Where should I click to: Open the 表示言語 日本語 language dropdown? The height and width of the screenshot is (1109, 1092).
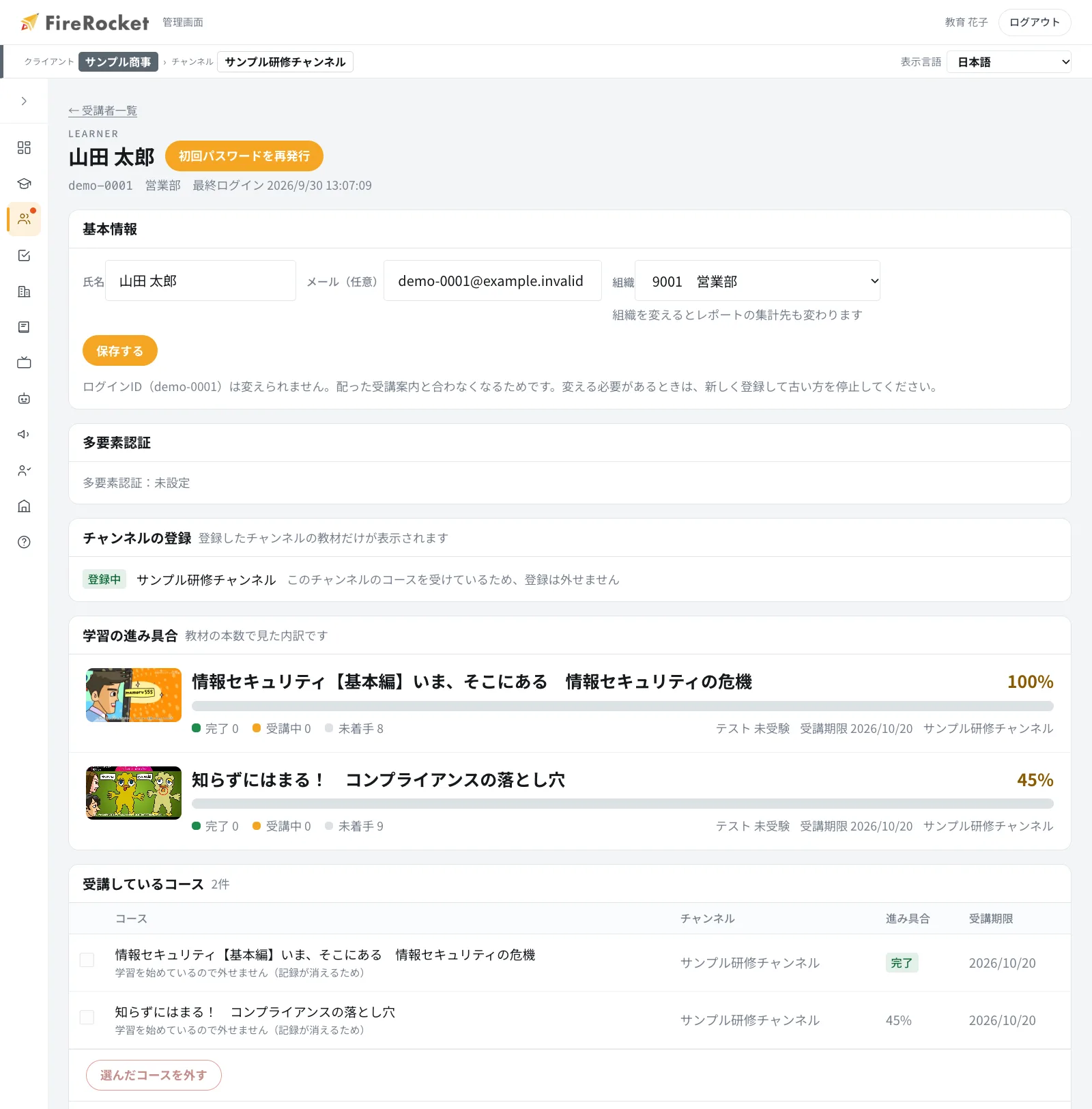coord(1009,62)
